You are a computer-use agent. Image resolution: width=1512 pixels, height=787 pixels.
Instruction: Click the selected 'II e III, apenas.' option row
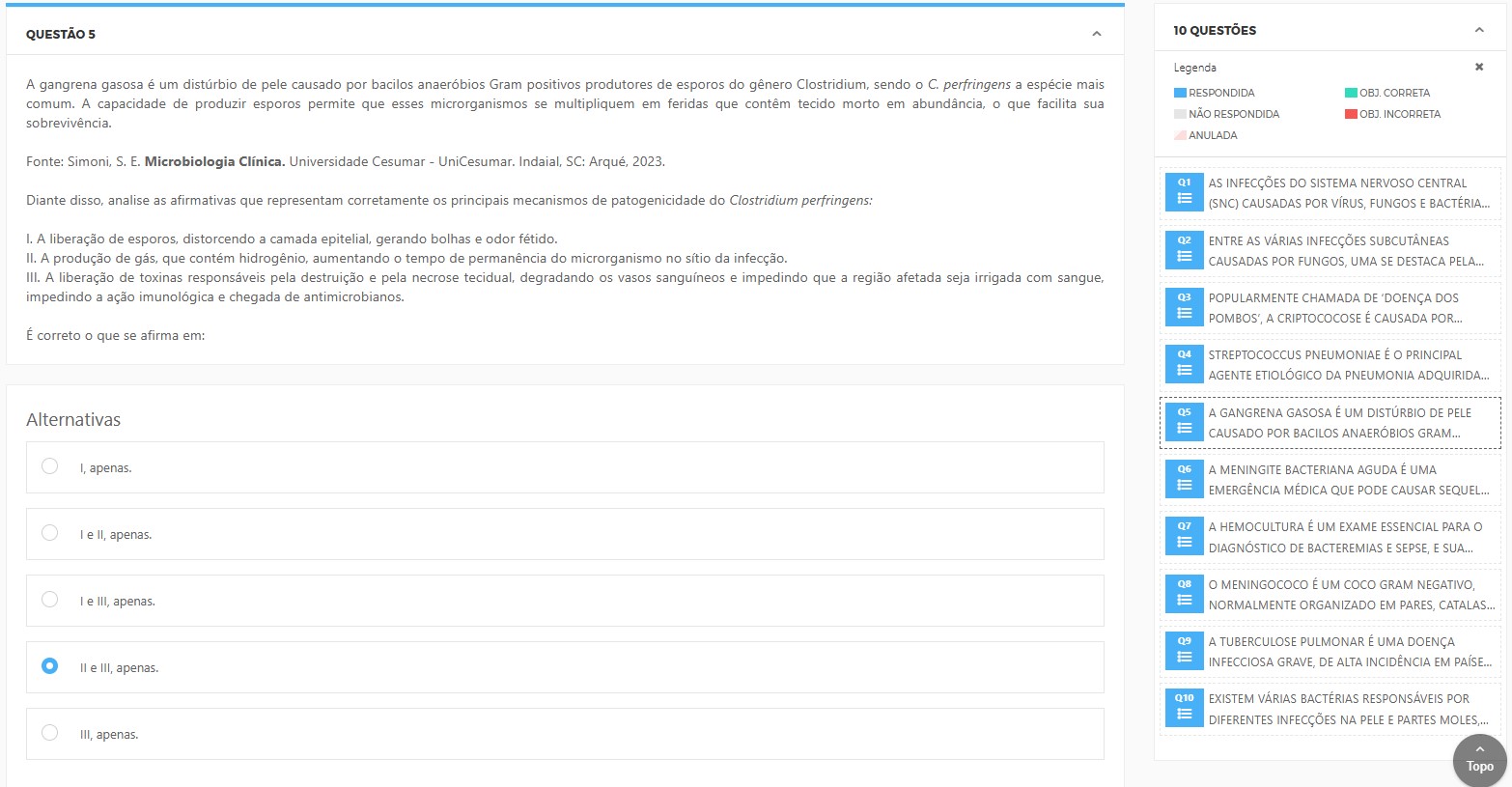[564, 667]
